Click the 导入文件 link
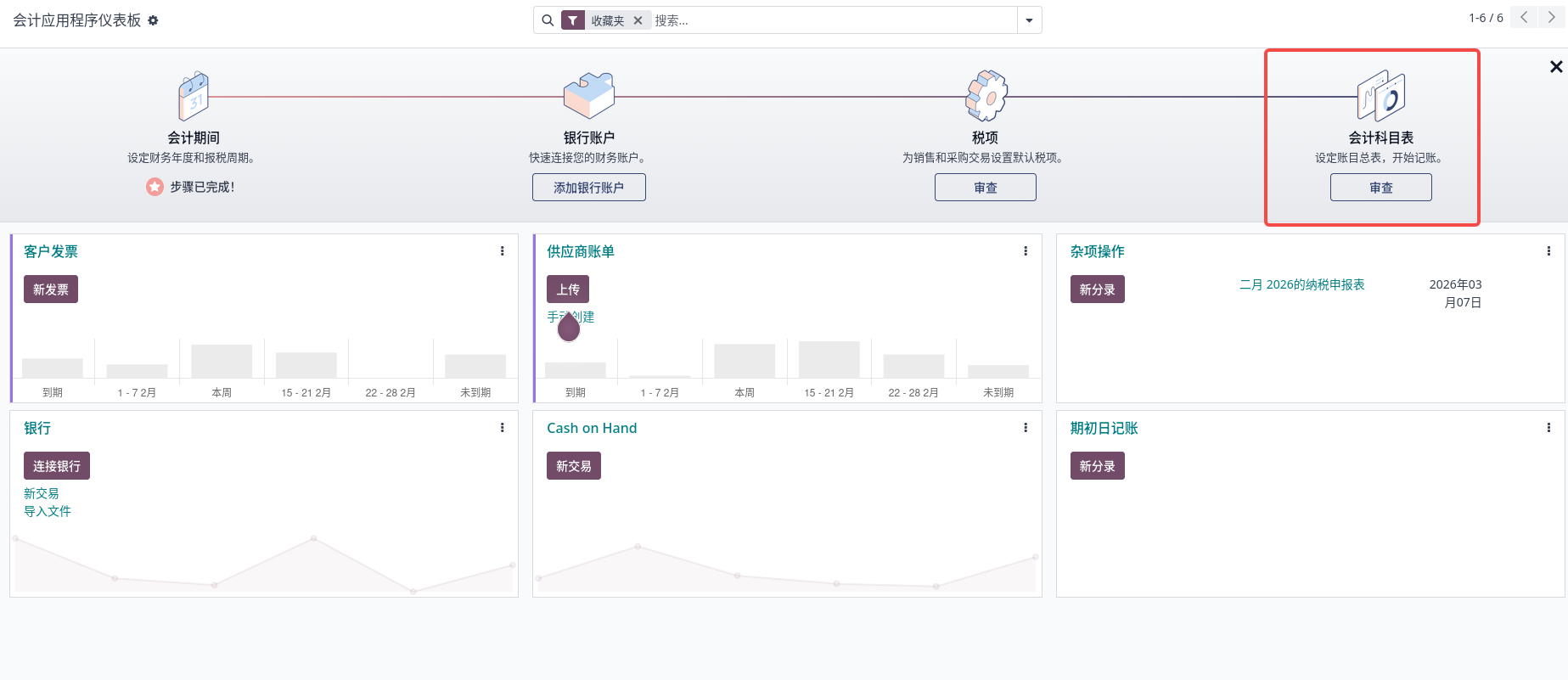This screenshot has width=1568, height=680. [x=48, y=511]
